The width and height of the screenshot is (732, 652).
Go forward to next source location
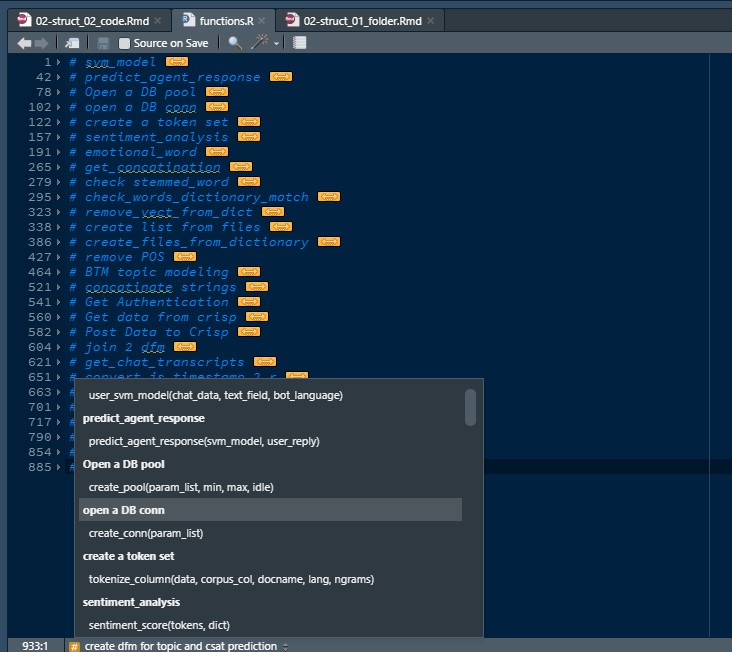(x=42, y=43)
